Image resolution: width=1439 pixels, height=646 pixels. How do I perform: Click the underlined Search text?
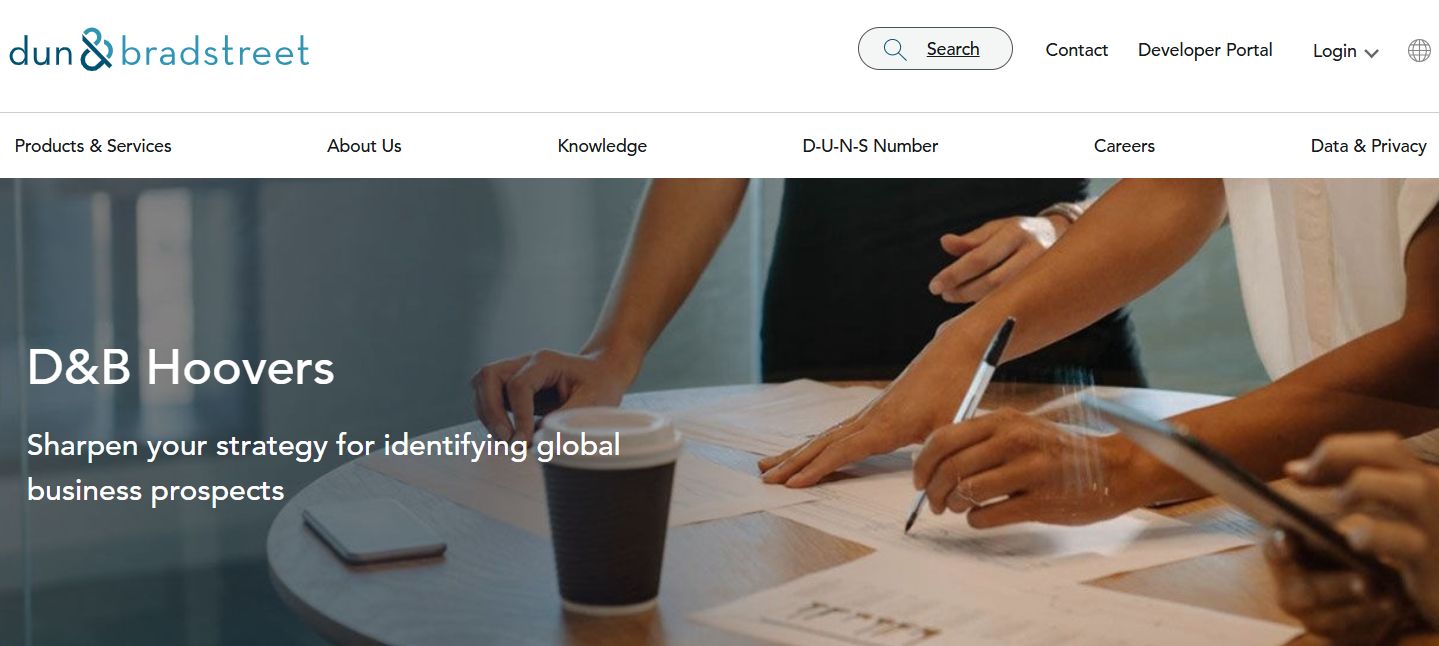[x=952, y=49]
